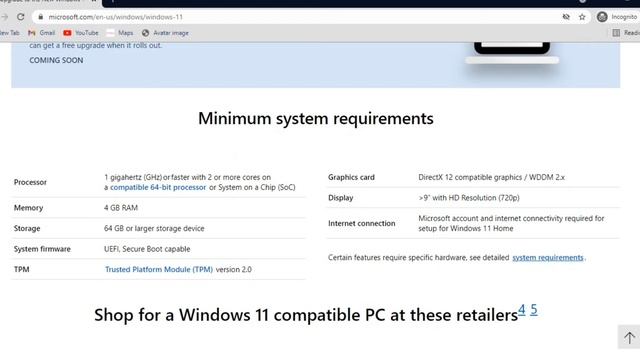Click the forward navigation arrow
Viewport: 640px width, 360px height.
4,17
